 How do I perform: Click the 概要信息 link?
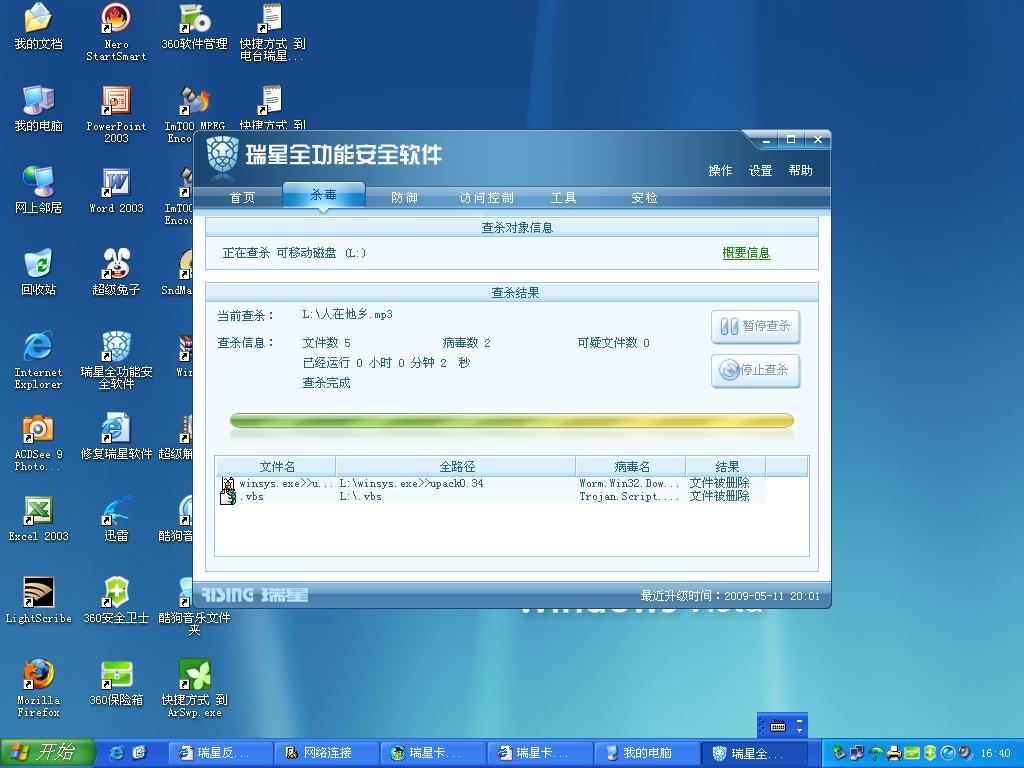[746, 253]
